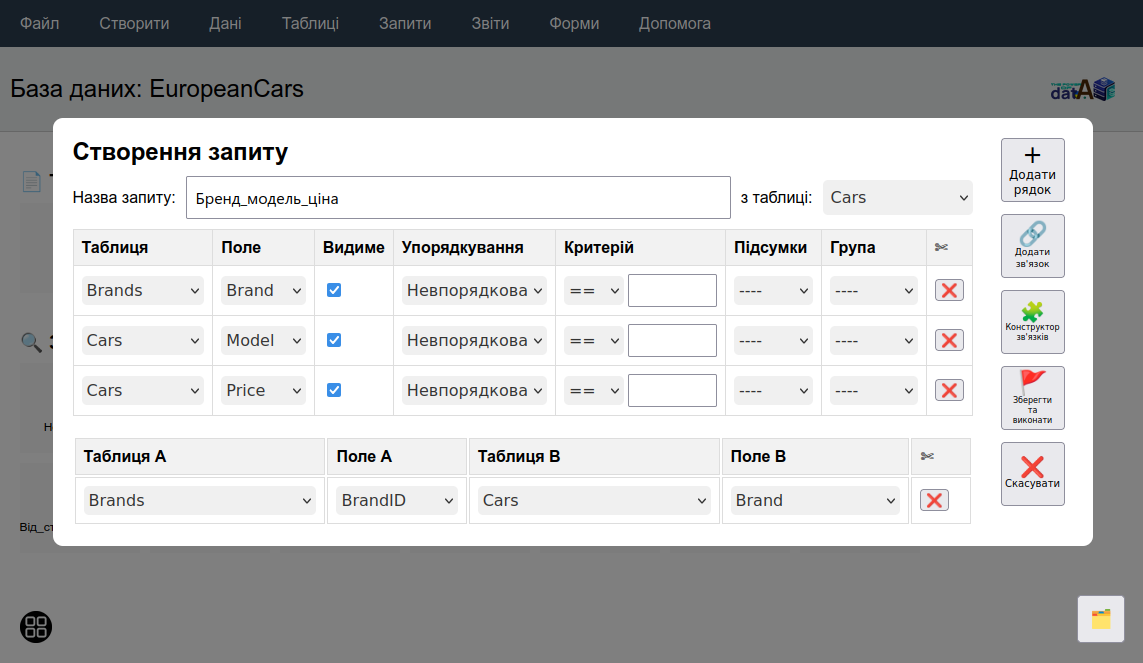Open the 'з таблиці' Cars dropdown
1143x663 pixels.
tap(897, 198)
